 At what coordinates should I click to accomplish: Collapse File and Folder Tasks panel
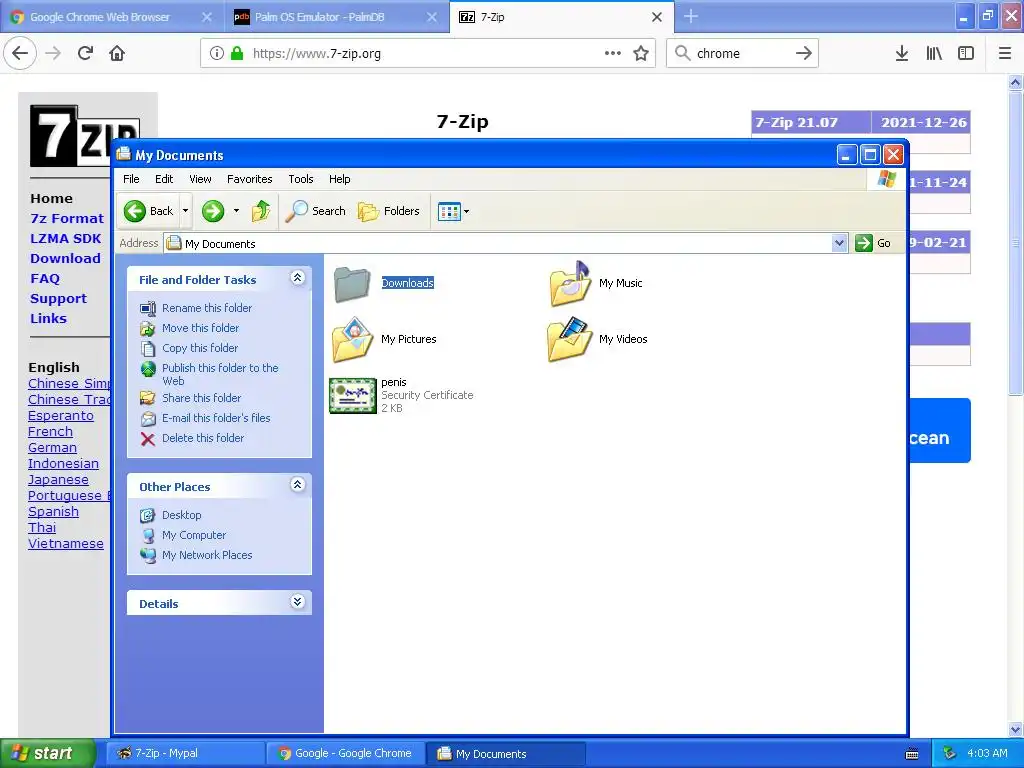297,278
